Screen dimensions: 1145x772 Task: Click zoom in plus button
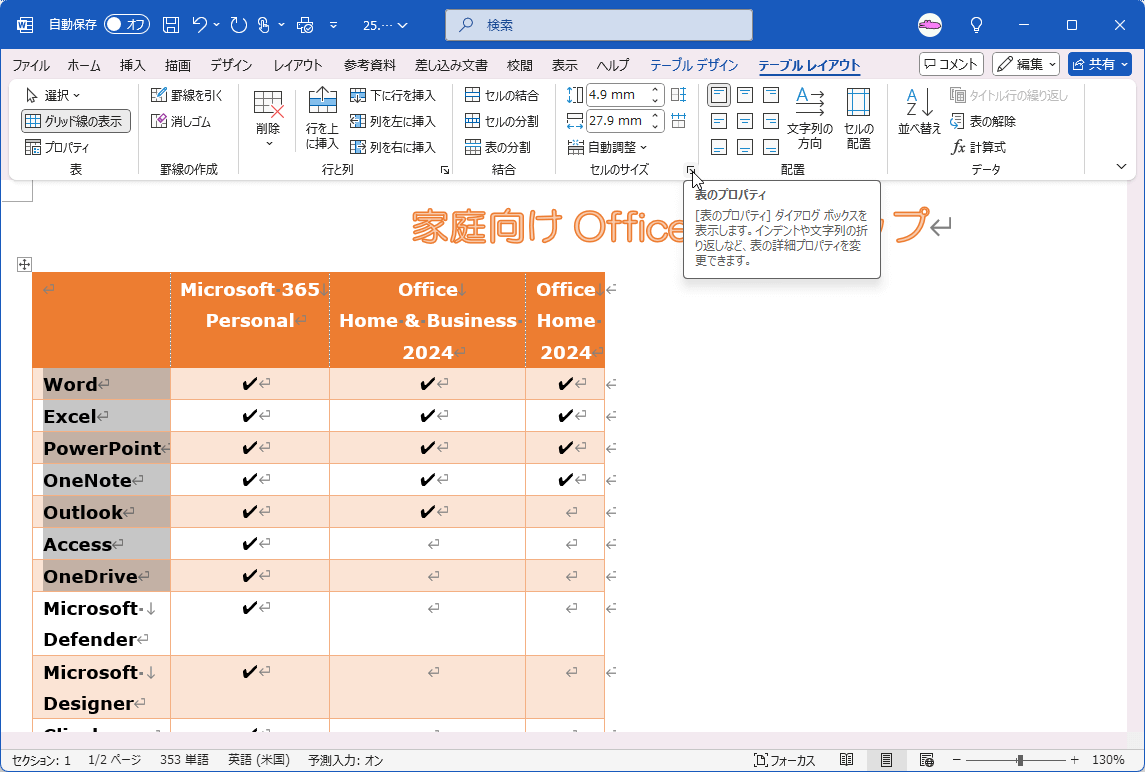[x=1074, y=760]
